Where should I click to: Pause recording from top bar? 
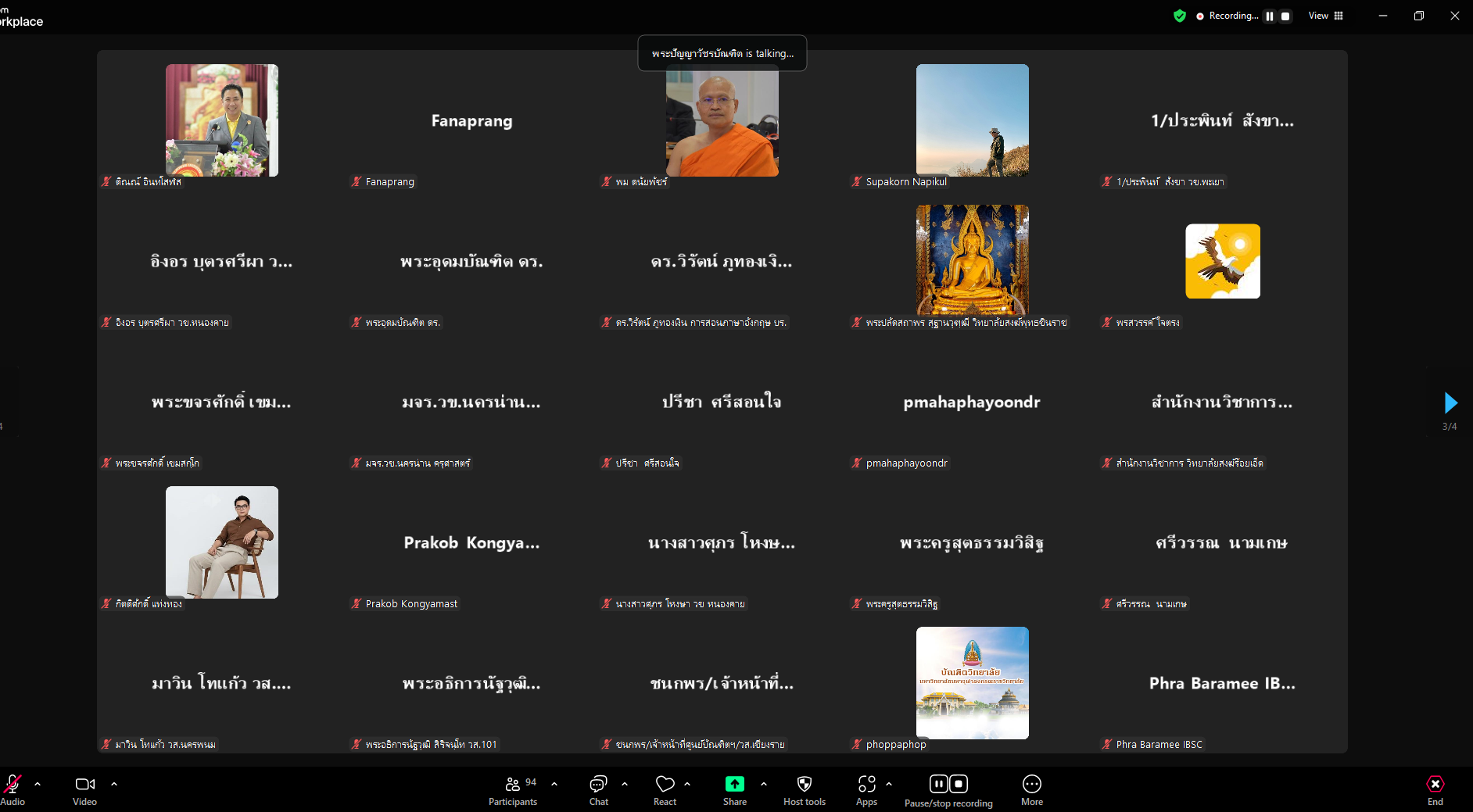pyautogui.click(x=1270, y=16)
